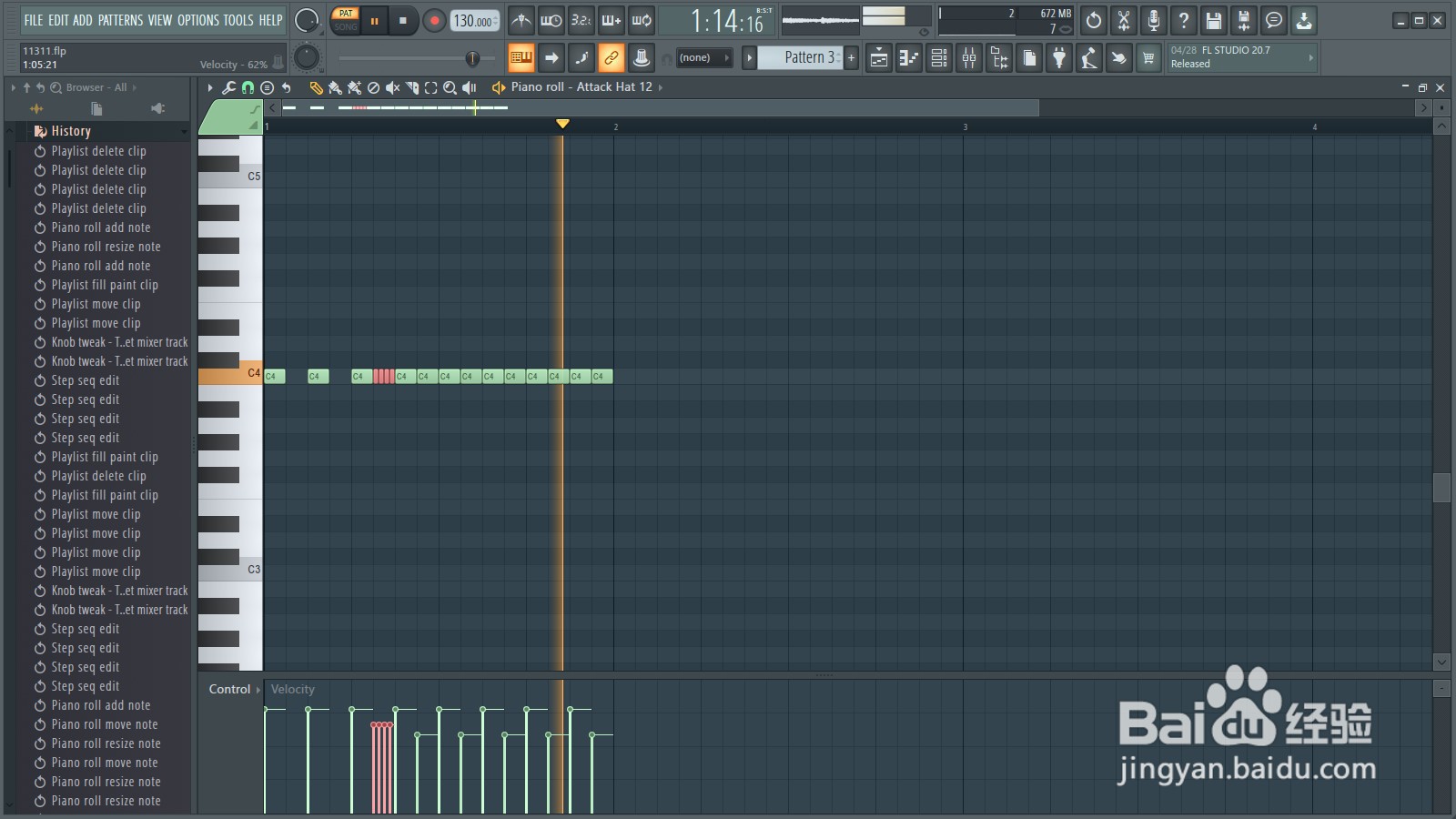This screenshot has height=819, width=1456.
Task: Toggle the 3-2-1 countdown before recording
Action: [x=581, y=20]
